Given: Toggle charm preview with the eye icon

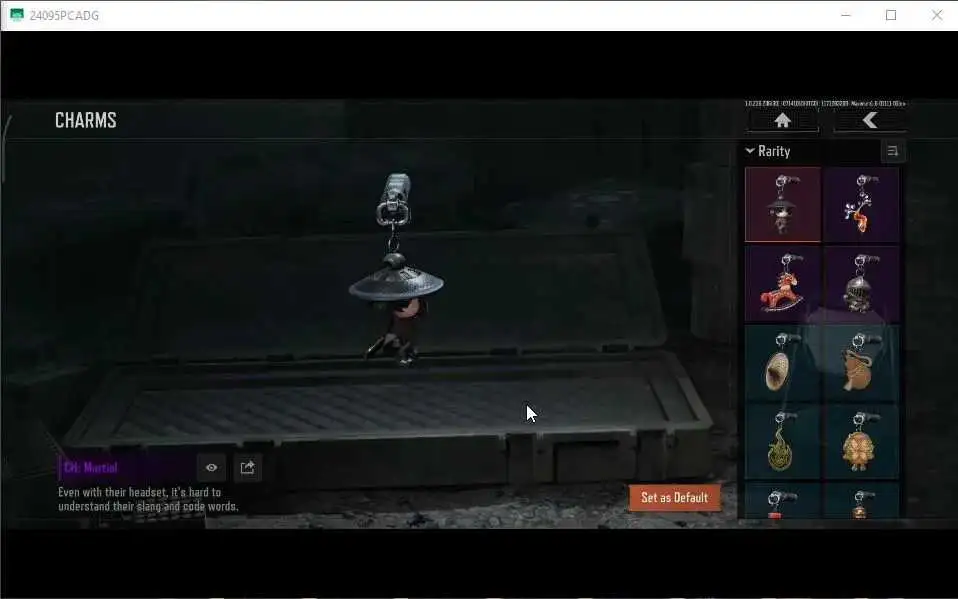Looking at the screenshot, I should pos(211,468).
